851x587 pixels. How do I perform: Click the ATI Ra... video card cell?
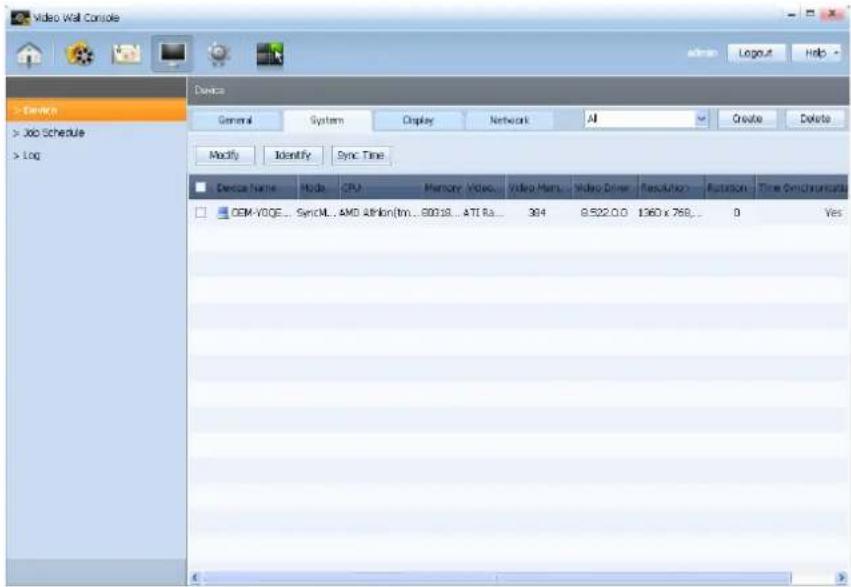click(x=483, y=213)
